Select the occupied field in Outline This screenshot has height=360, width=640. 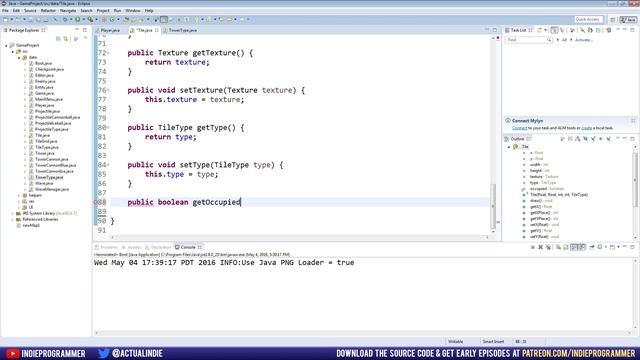[x=547, y=189]
